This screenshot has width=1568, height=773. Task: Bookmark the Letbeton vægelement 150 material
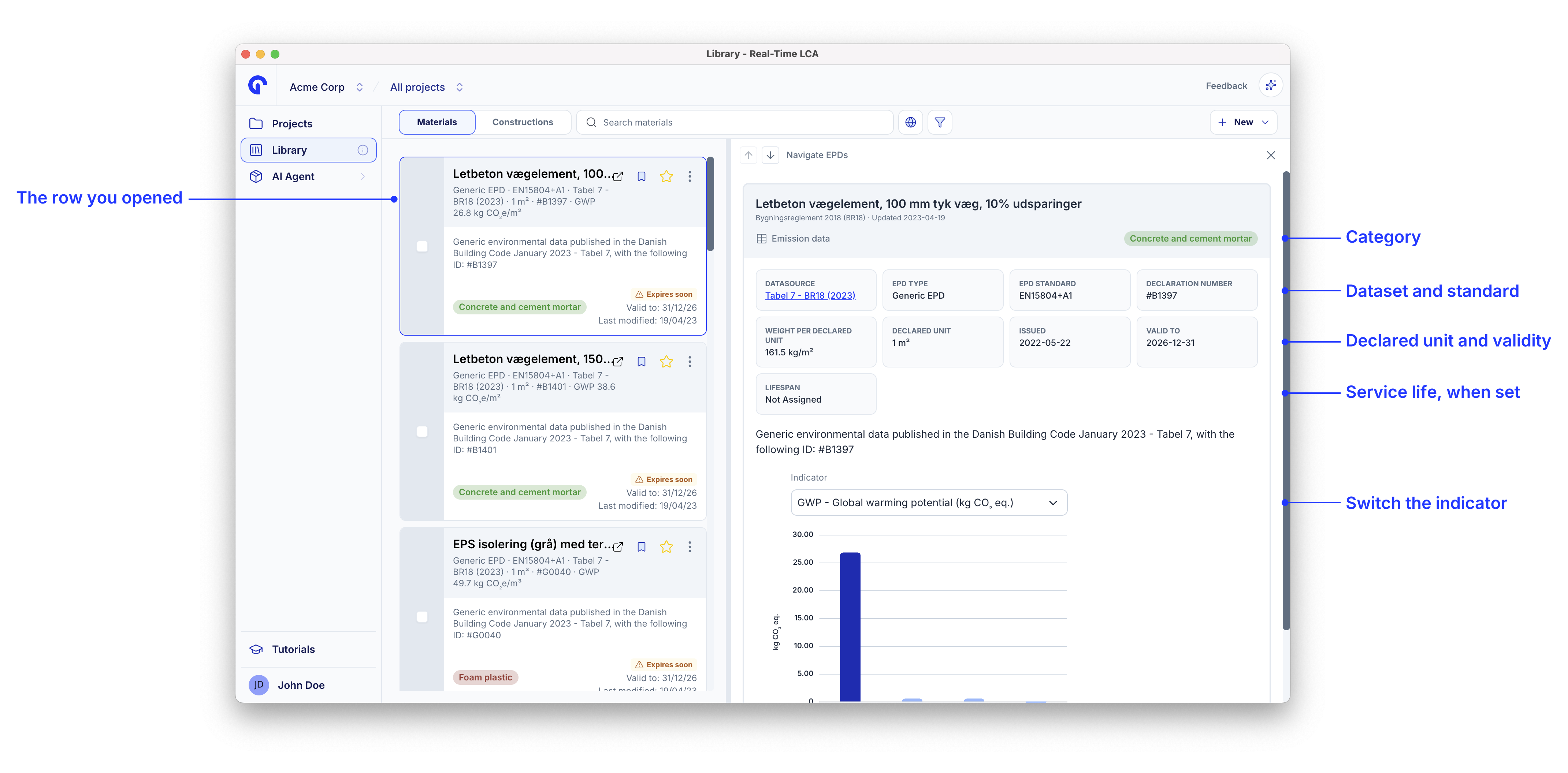click(641, 362)
